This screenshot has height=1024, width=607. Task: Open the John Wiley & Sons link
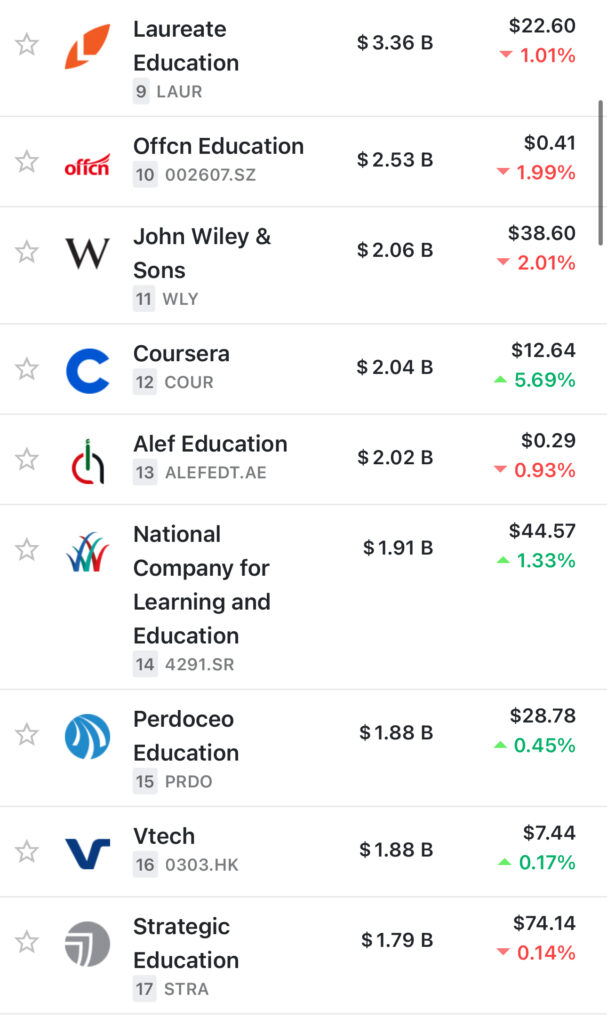202,253
